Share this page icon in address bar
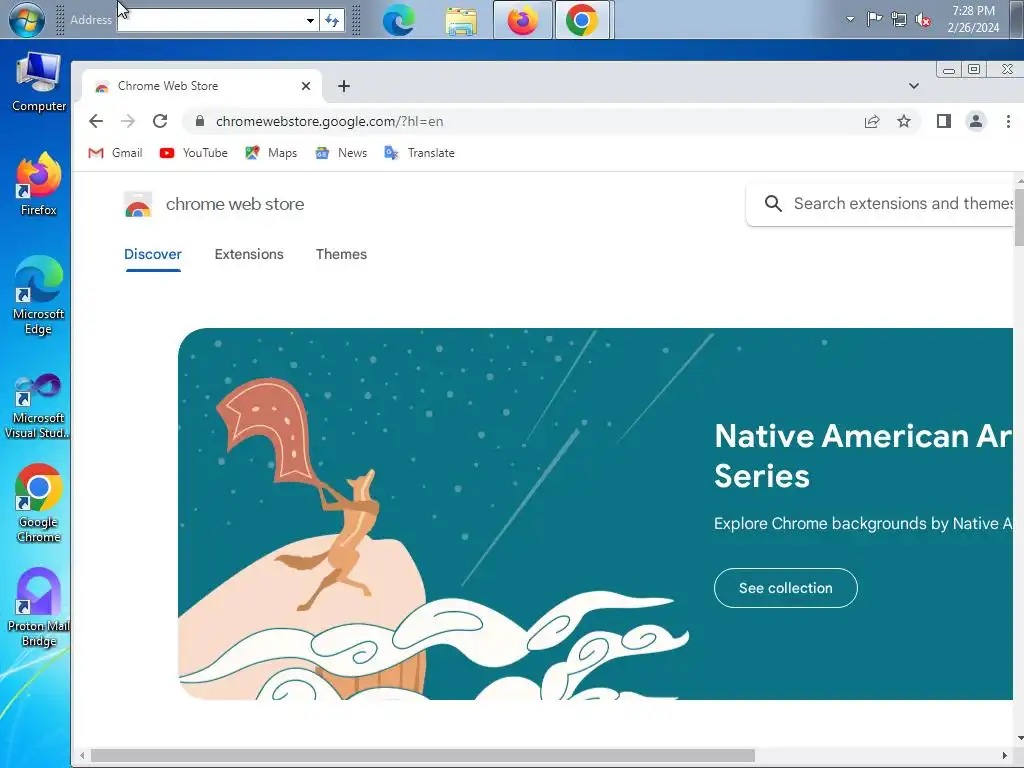 point(872,121)
